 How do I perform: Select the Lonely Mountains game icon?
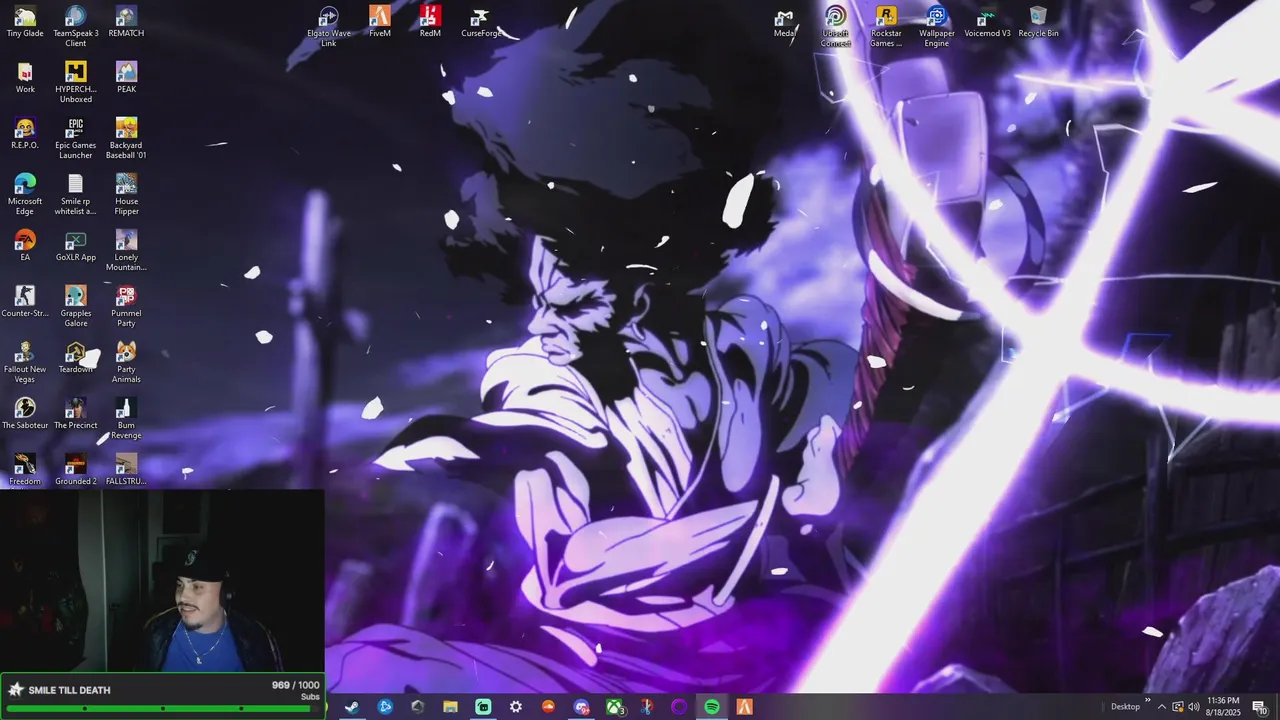[x=126, y=251]
